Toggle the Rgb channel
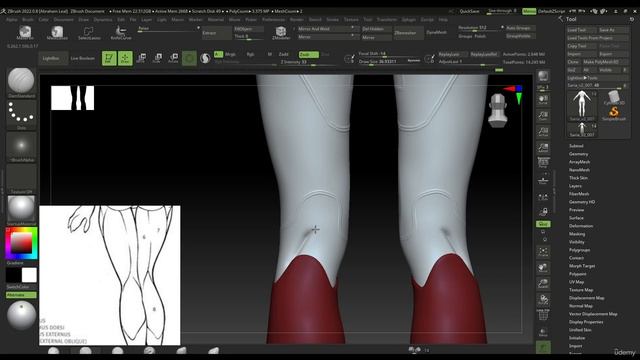 point(251,54)
